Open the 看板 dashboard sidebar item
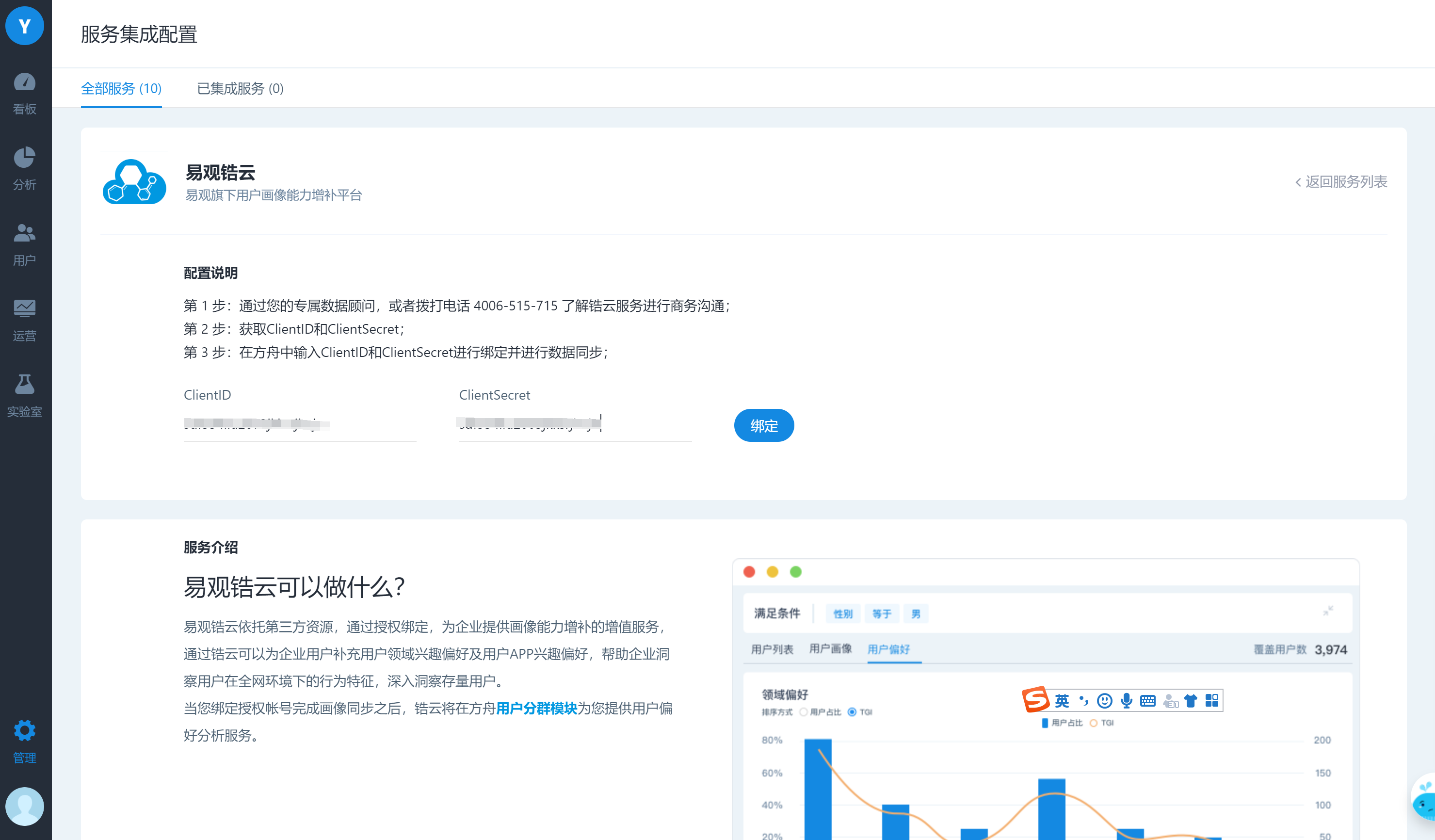1435x840 pixels. point(24,94)
